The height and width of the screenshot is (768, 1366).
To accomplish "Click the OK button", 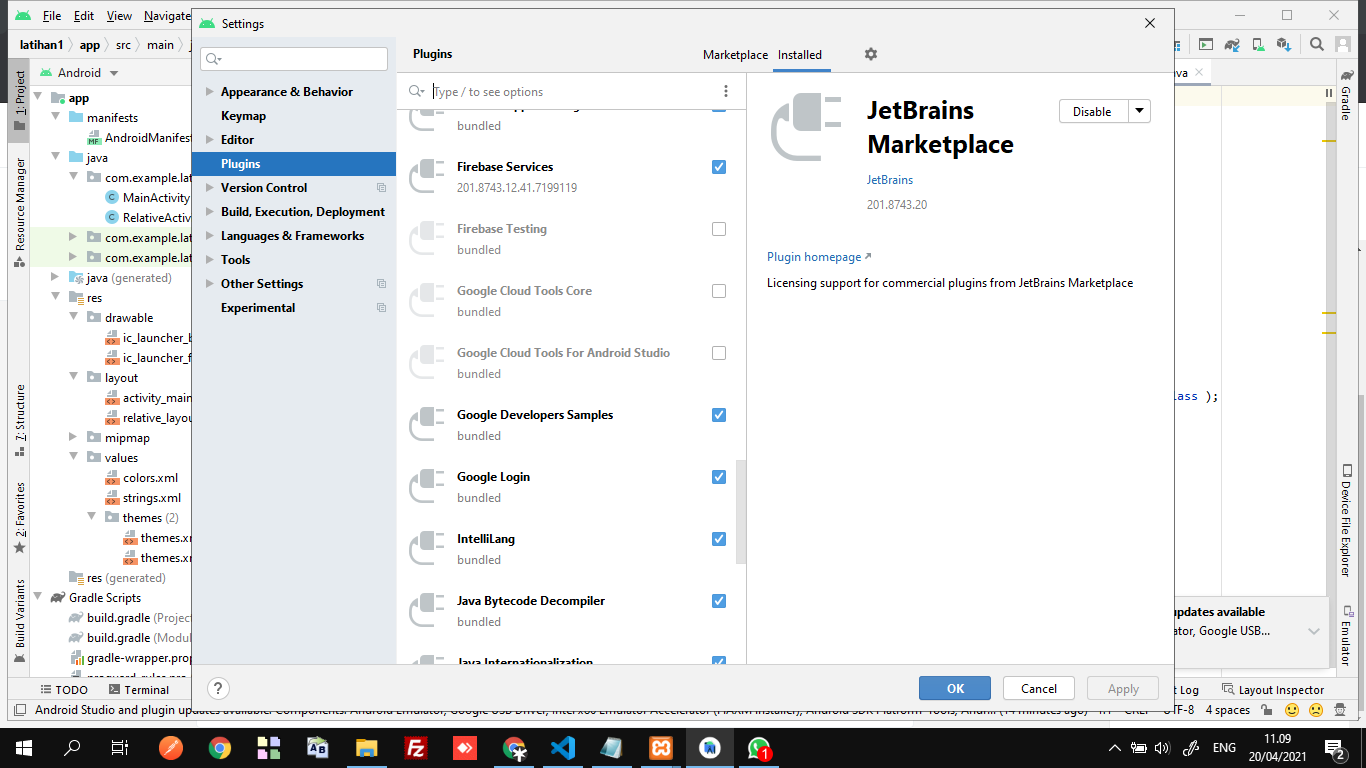I will tap(955, 688).
